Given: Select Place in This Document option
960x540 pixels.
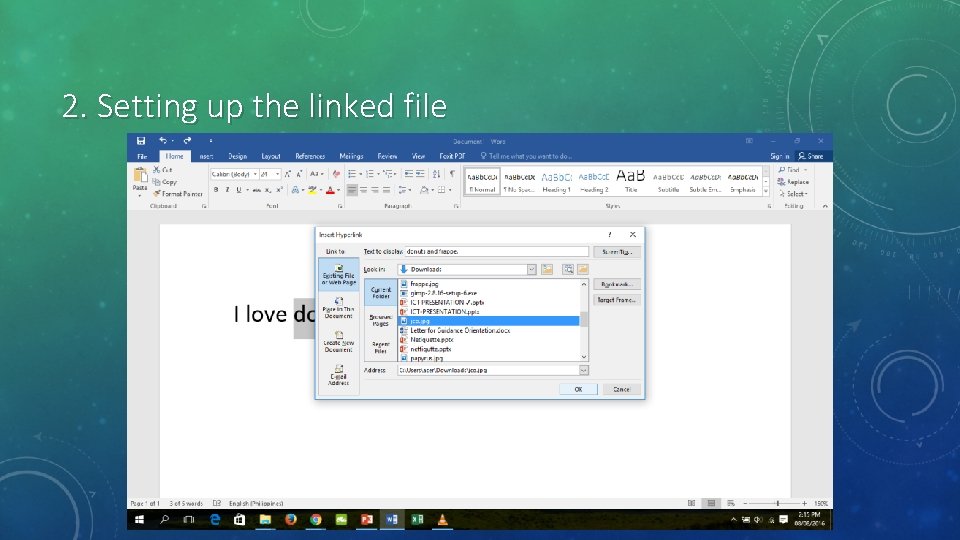Looking at the screenshot, I should coord(339,308).
